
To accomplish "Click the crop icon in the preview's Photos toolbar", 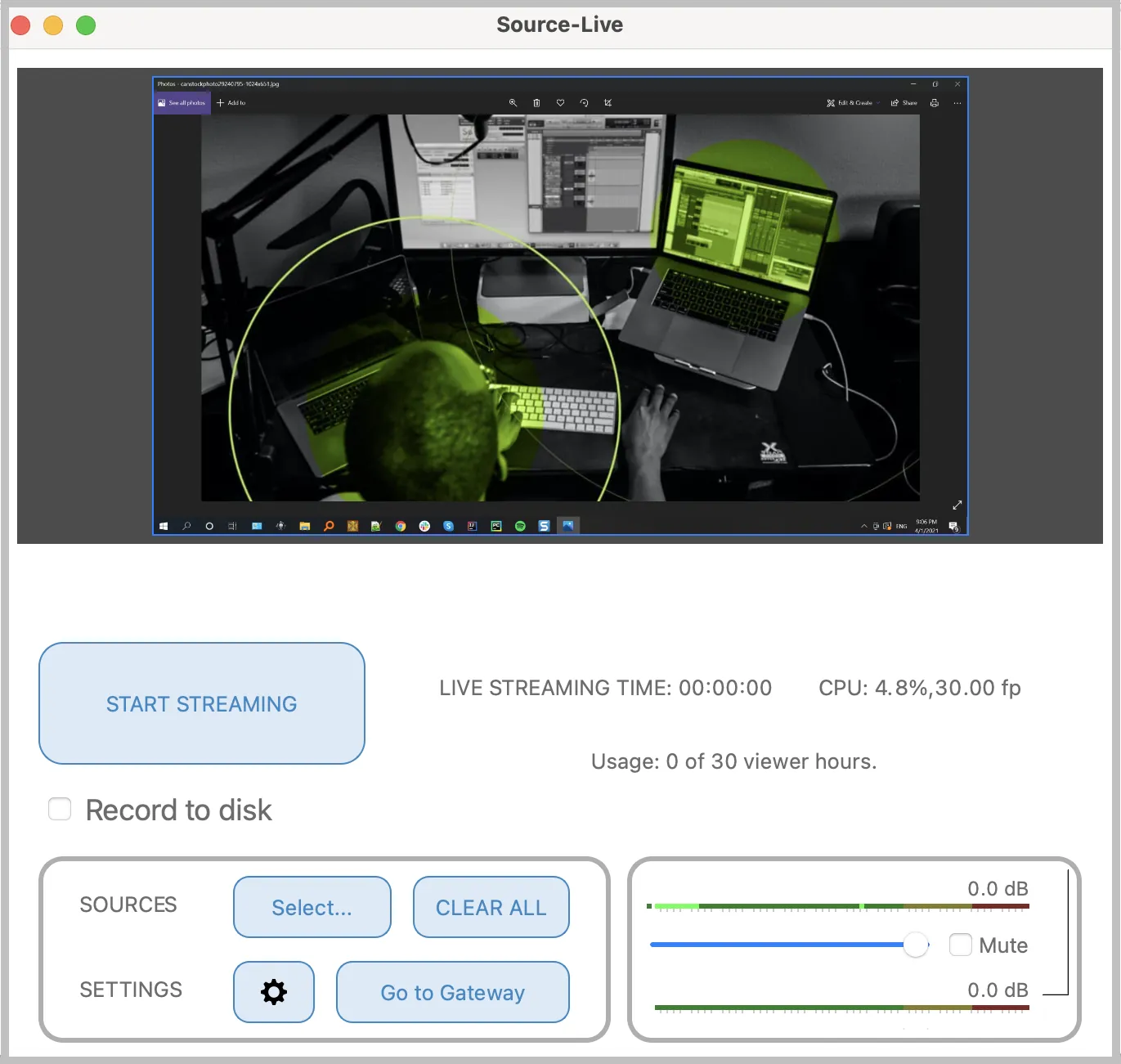I will point(608,103).
